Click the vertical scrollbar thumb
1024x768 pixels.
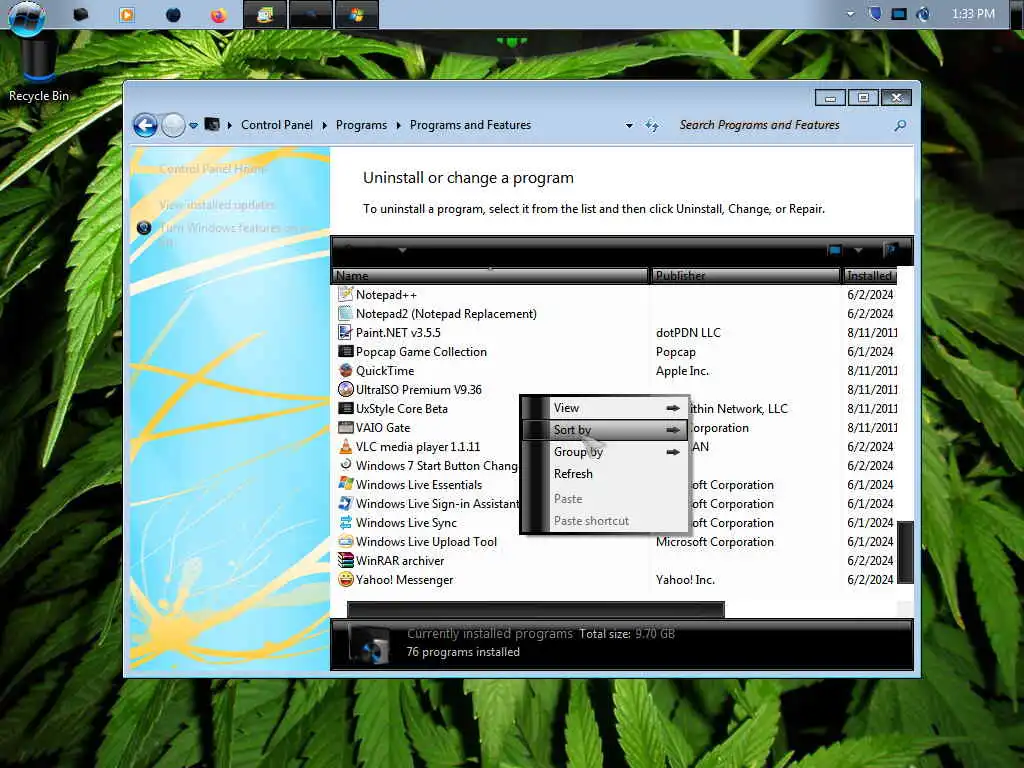coord(905,552)
